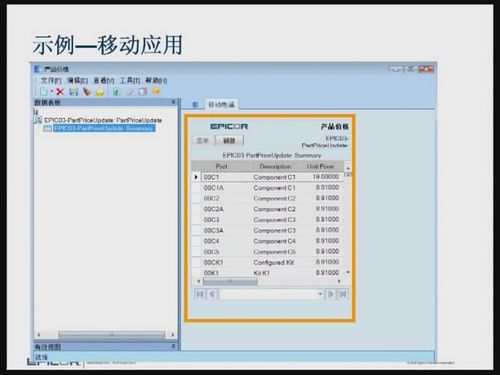
Task: Open the record navigator dropdown
Action: coord(320,294)
